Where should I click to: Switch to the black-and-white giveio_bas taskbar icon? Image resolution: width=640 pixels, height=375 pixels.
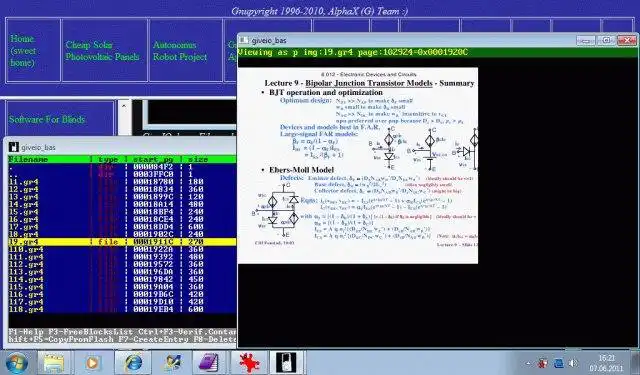(x=287, y=362)
